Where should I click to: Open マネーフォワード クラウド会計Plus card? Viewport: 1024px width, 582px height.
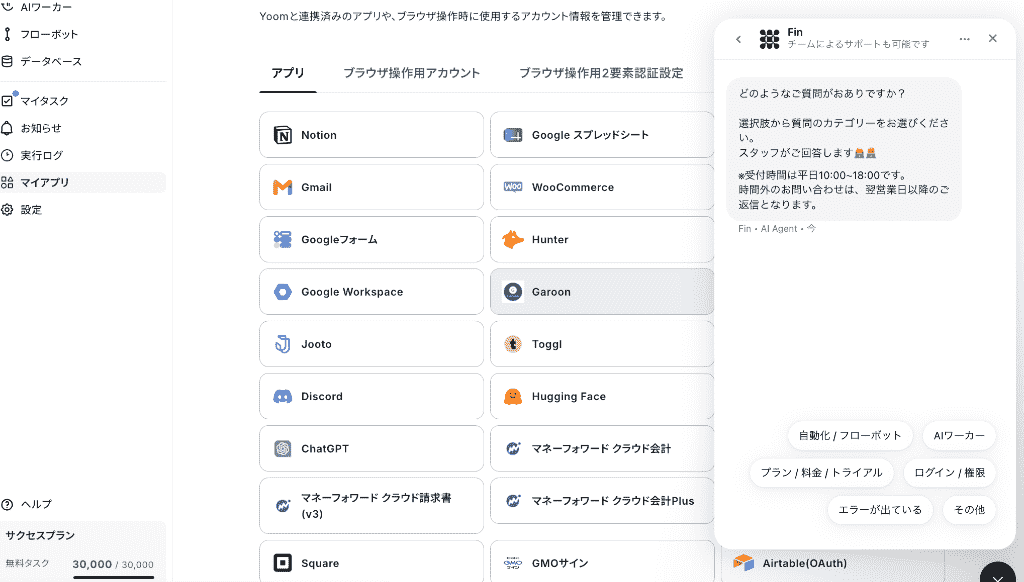(601, 501)
